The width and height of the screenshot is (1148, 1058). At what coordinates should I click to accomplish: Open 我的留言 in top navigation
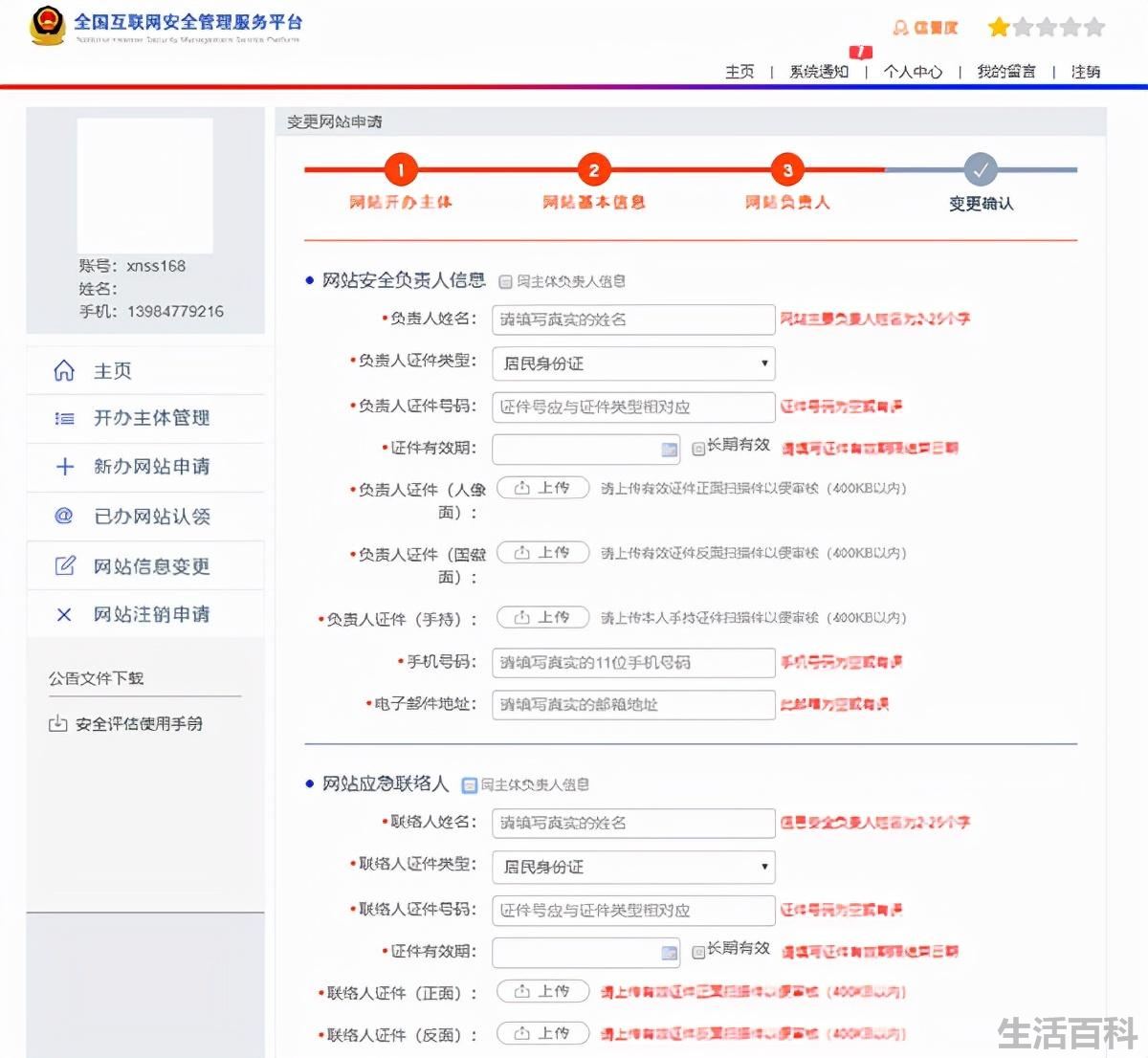pyautogui.click(x=1006, y=71)
